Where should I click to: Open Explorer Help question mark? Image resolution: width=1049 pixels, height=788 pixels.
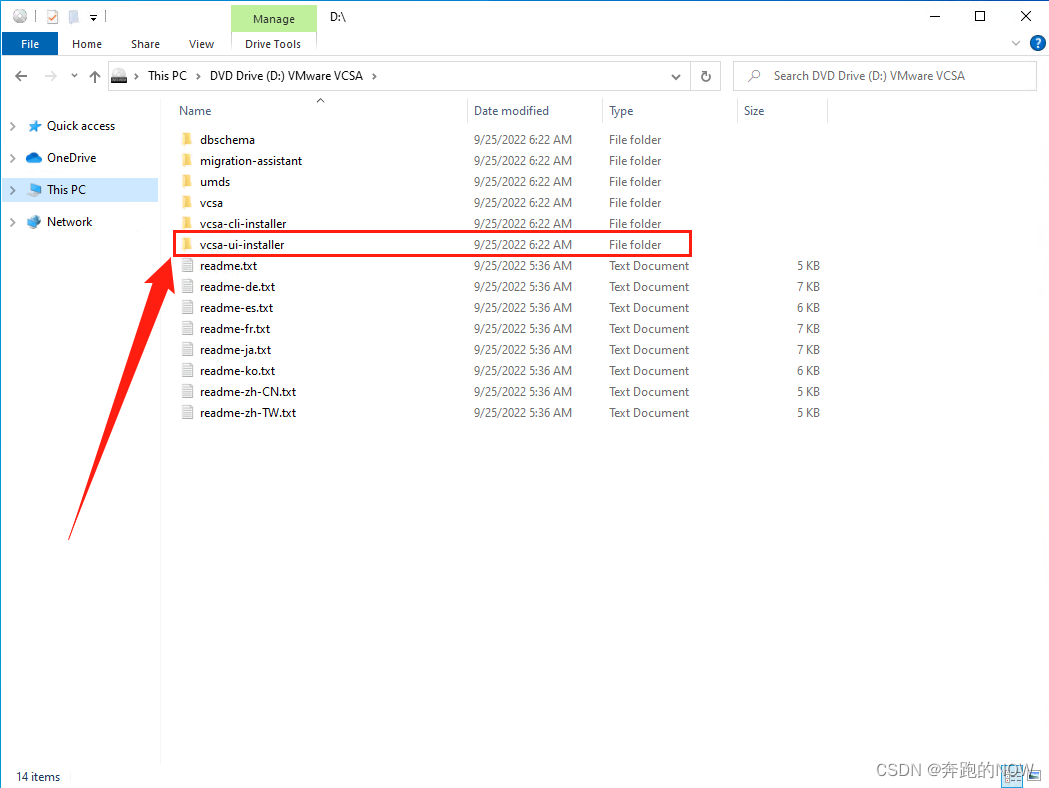tap(1038, 43)
